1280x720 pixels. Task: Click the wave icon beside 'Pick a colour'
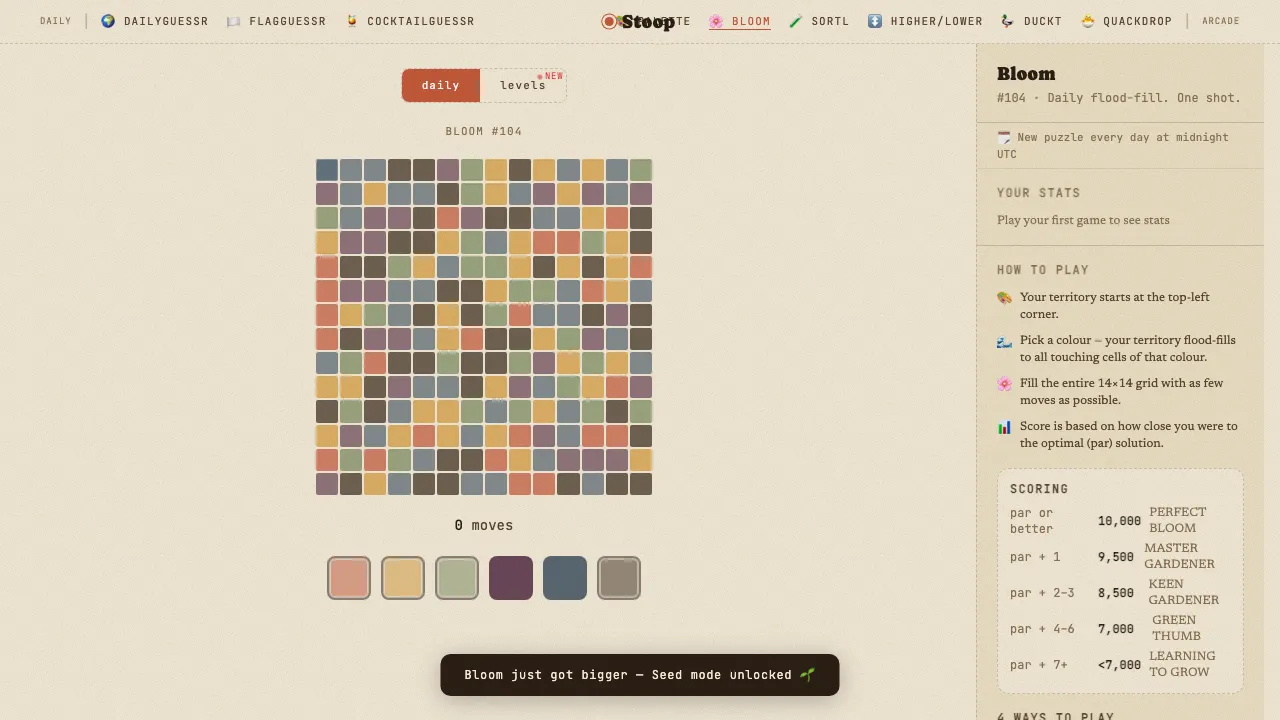coord(1004,341)
